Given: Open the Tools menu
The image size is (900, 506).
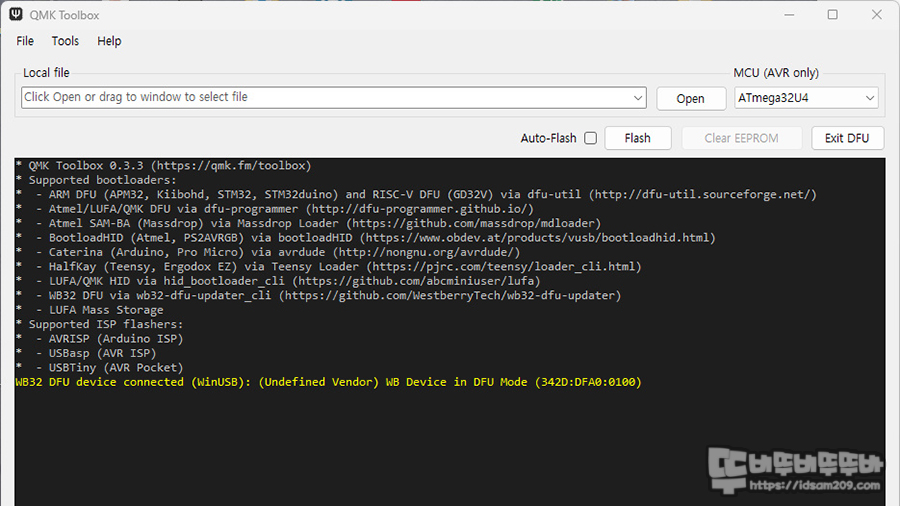Looking at the screenshot, I should pyautogui.click(x=65, y=41).
